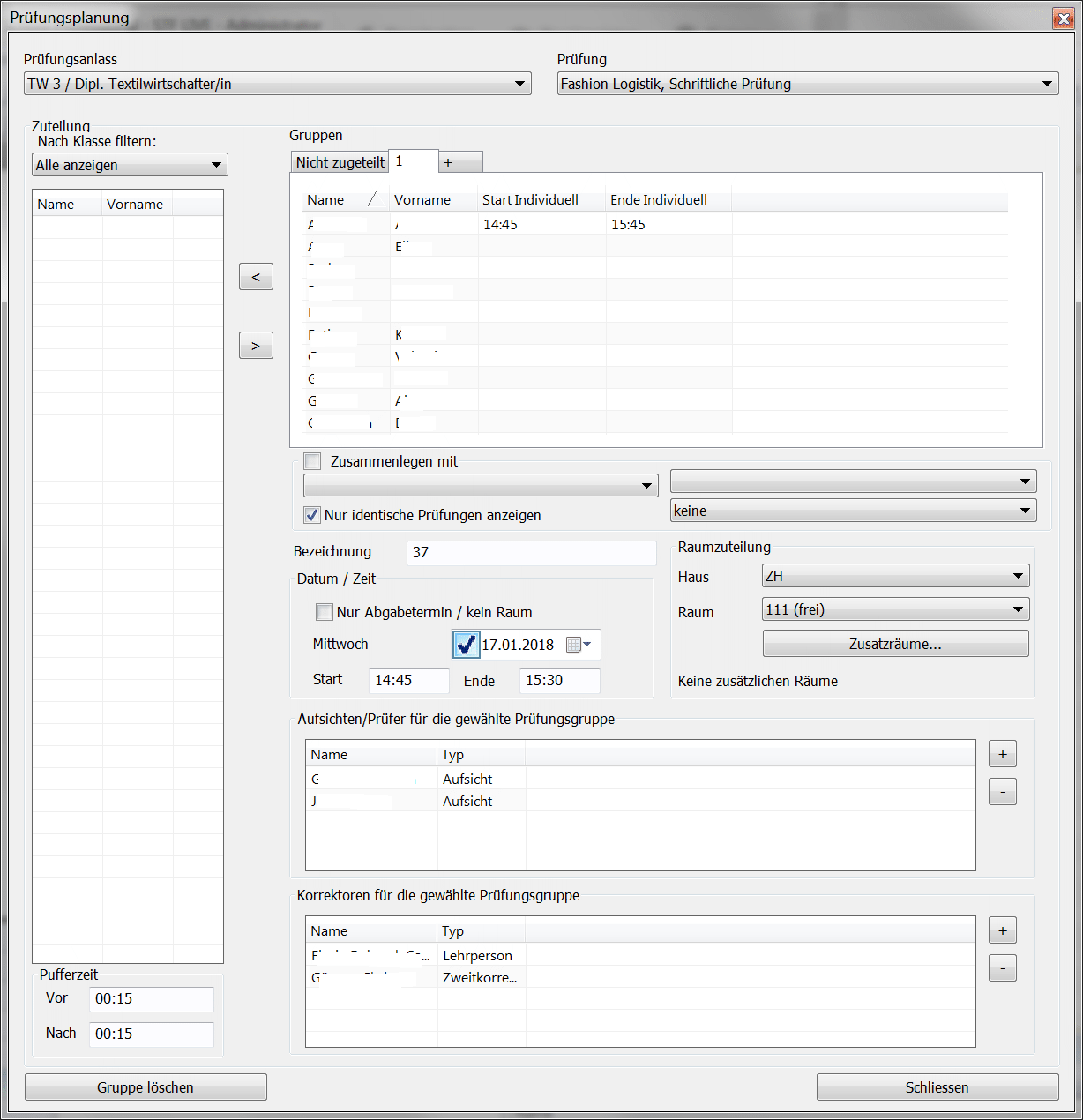Click the Bezeichnung text field
The height and width of the screenshot is (1120, 1083).
click(531, 552)
